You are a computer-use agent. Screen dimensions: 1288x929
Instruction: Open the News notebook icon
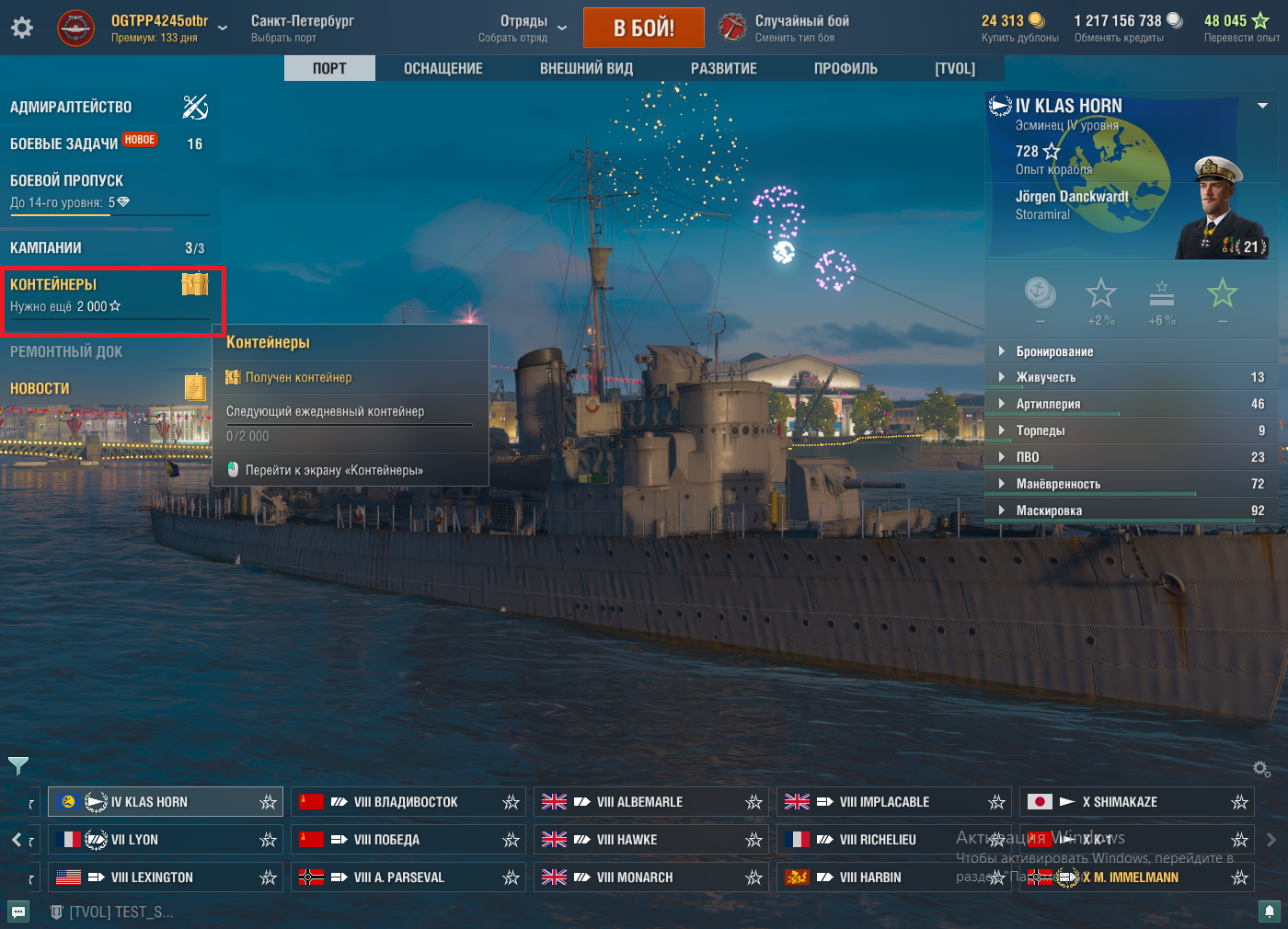(x=195, y=387)
